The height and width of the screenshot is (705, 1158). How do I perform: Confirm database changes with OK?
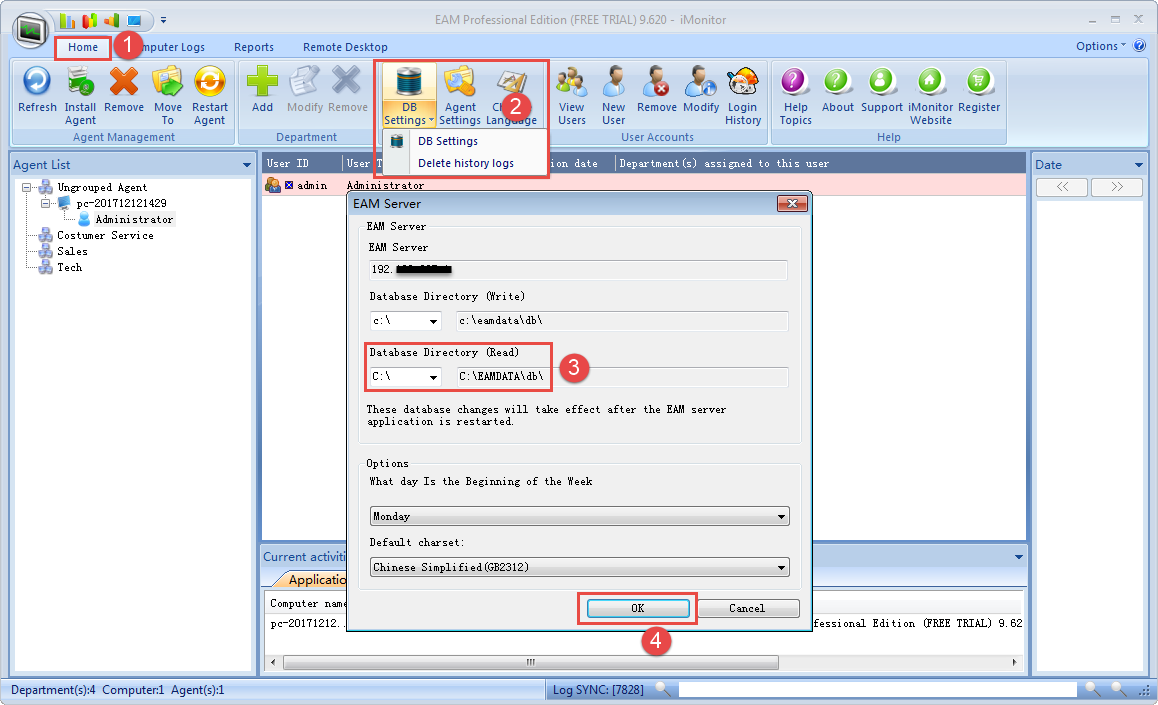tap(637, 608)
